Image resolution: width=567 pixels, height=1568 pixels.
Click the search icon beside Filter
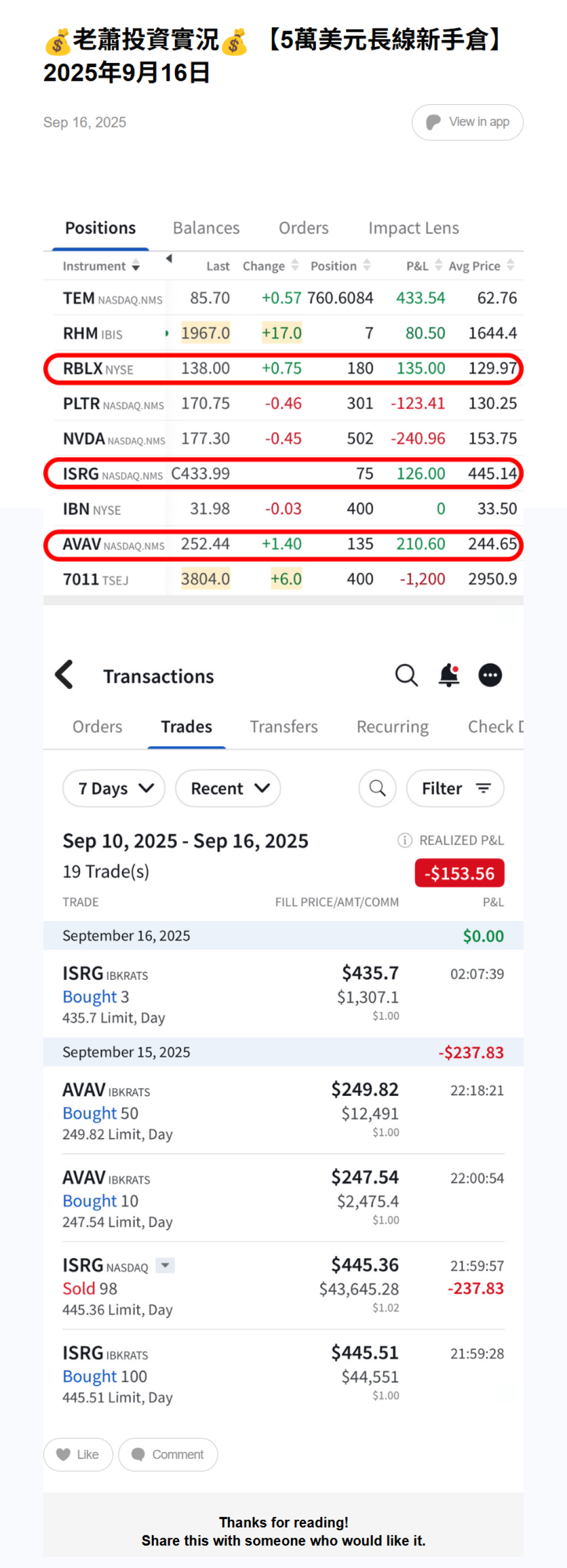tap(377, 788)
